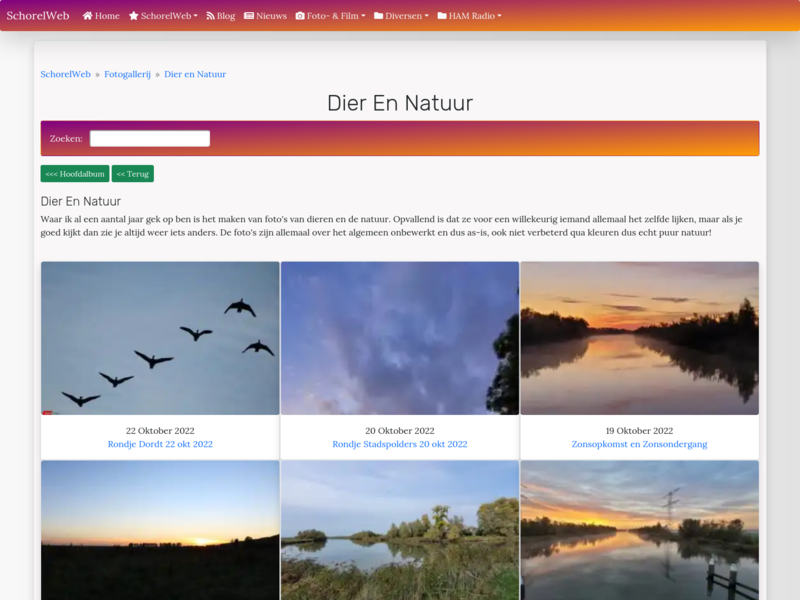Viewport: 800px width, 600px height.
Task: Open the Nieuws menu item
Action: [x=265, y=16]
